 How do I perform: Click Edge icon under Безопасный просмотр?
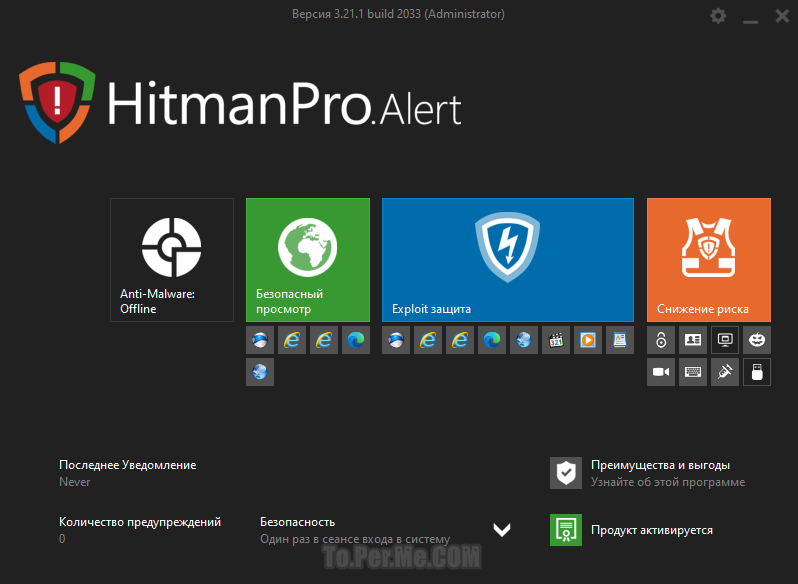pyautogui.click(x=356, y=340)
